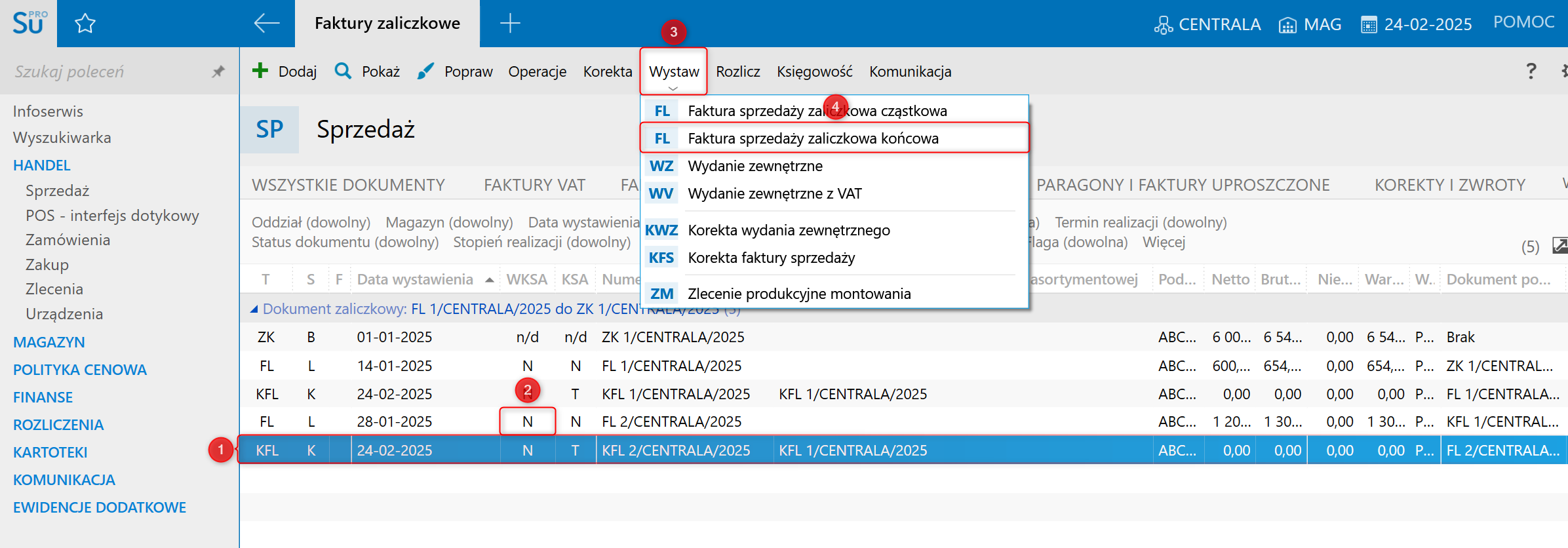Open Zamówienia in the sidebar
Viewport: 1568px width, 548px height.
[x=68, y=240]
